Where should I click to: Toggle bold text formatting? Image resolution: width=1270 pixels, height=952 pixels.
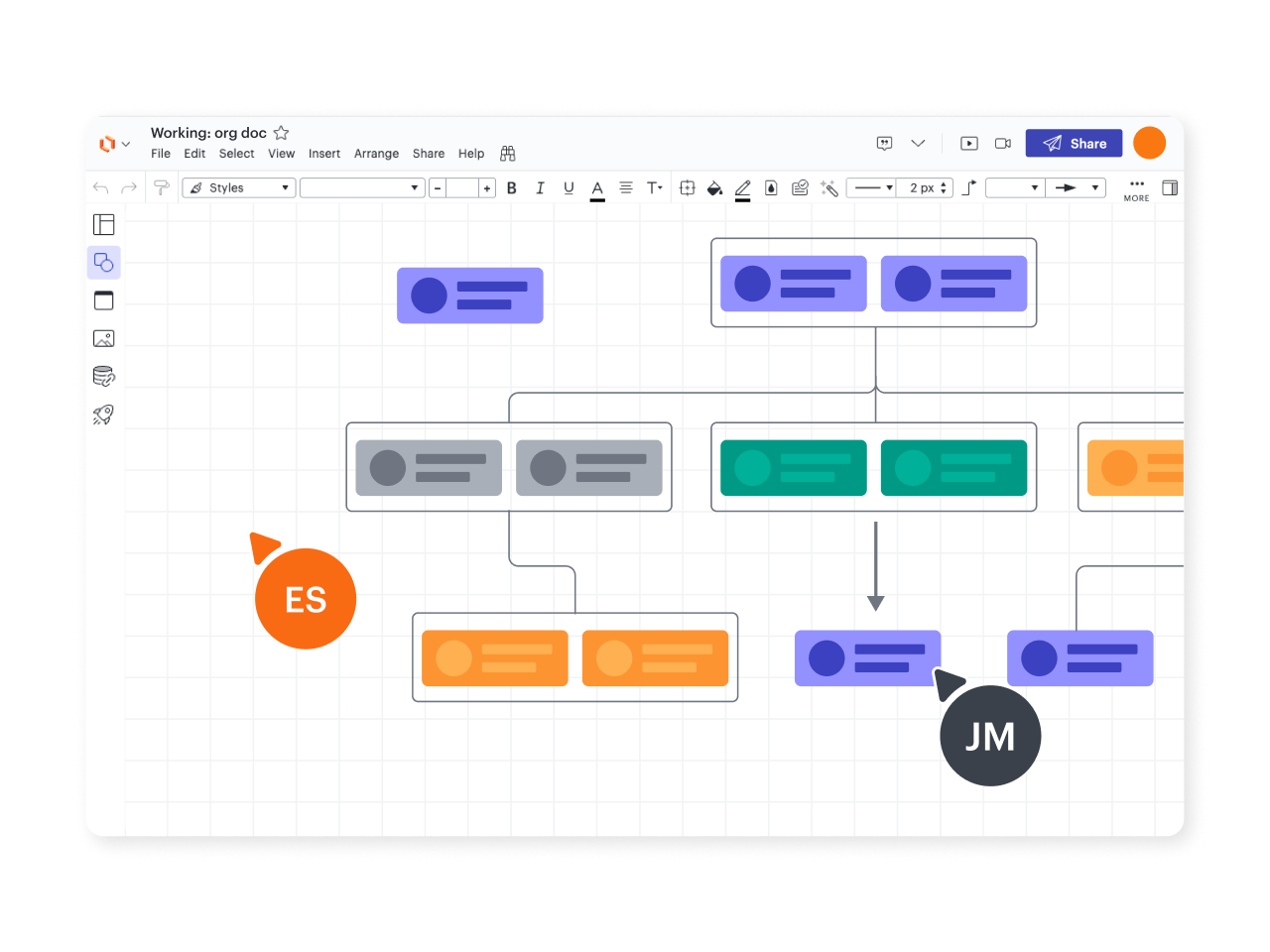coord(512,187)
